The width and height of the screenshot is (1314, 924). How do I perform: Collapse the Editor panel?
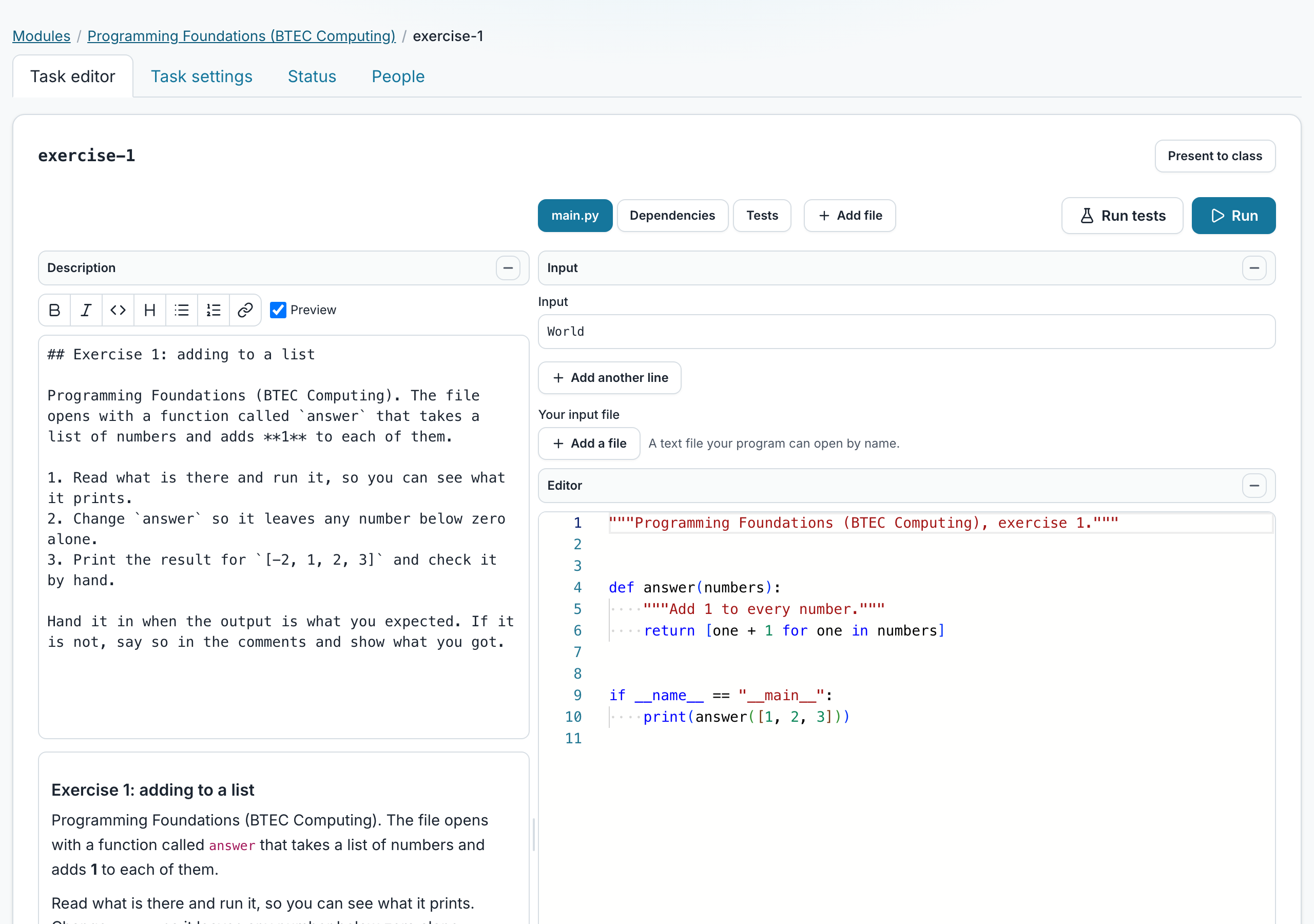tap(1254, 486)
